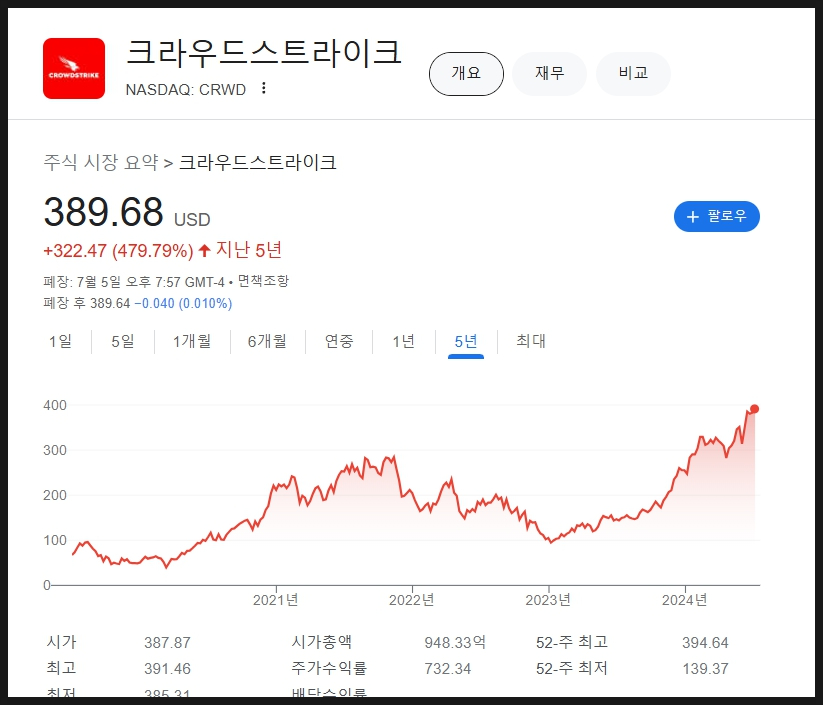Click the red up arrow beside 지난 5년
The image size is (823, 705).
pos(205,250)
